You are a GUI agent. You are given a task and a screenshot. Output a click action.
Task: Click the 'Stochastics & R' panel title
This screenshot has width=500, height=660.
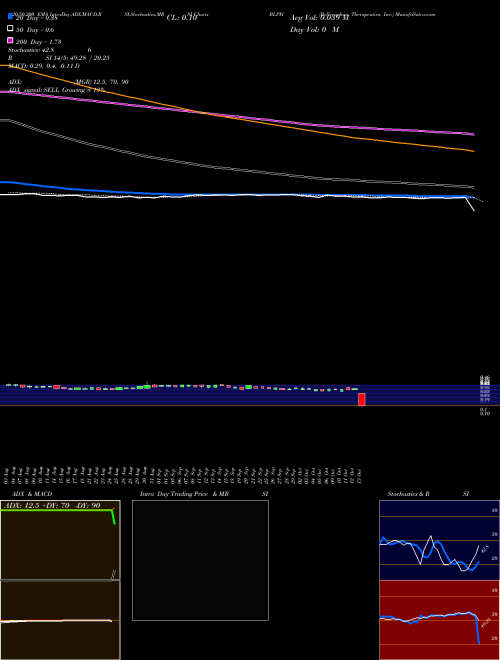[408, 494]
